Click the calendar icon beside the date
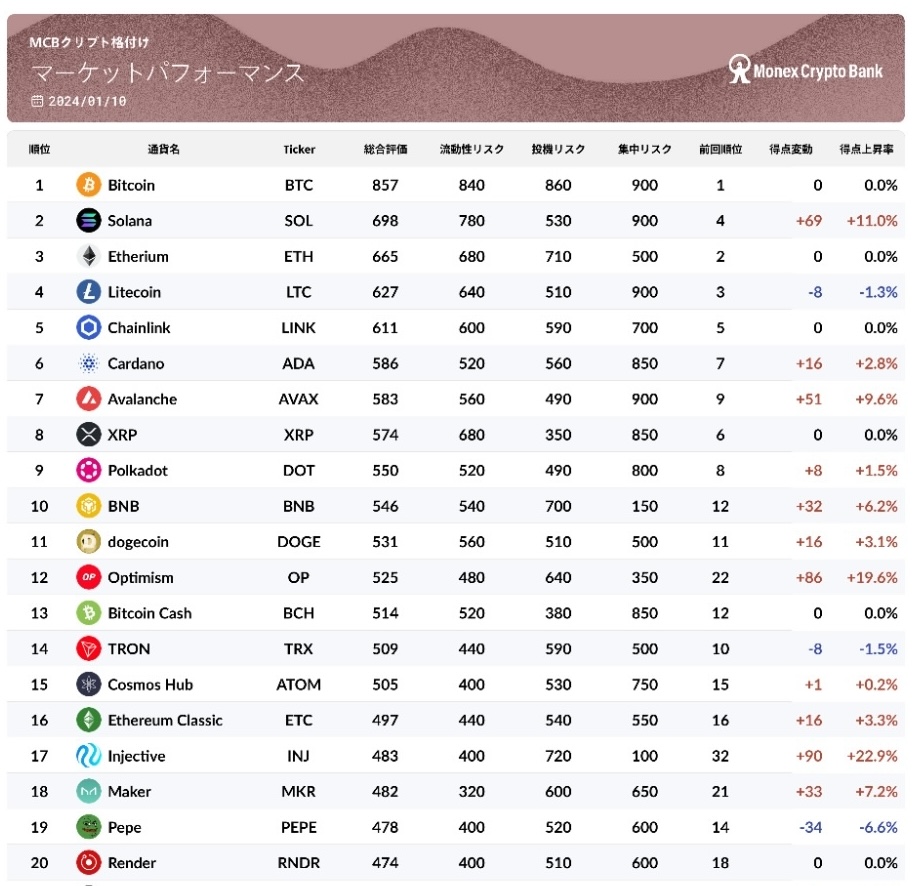The image size is (919, 886). pos(37,101)
